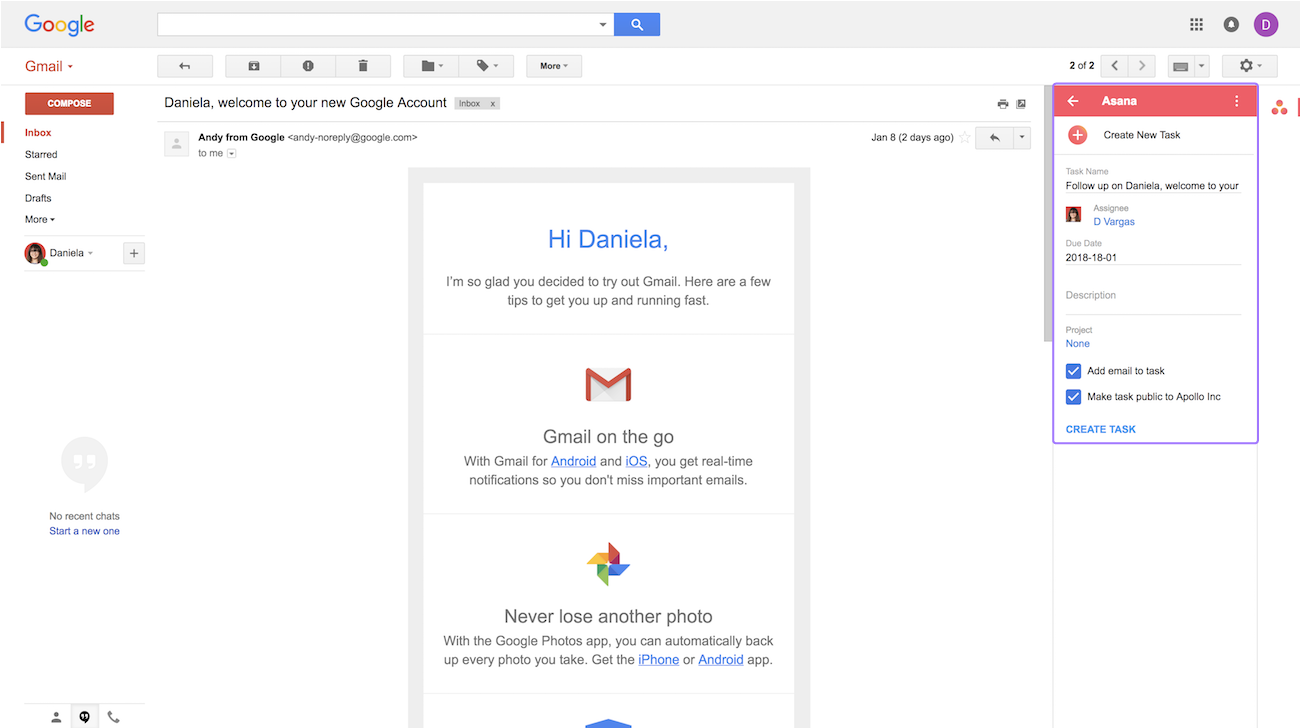Open the search options dropdown arrow
This screenshot has height=728, width=1300.
click(x=603, y=24)
